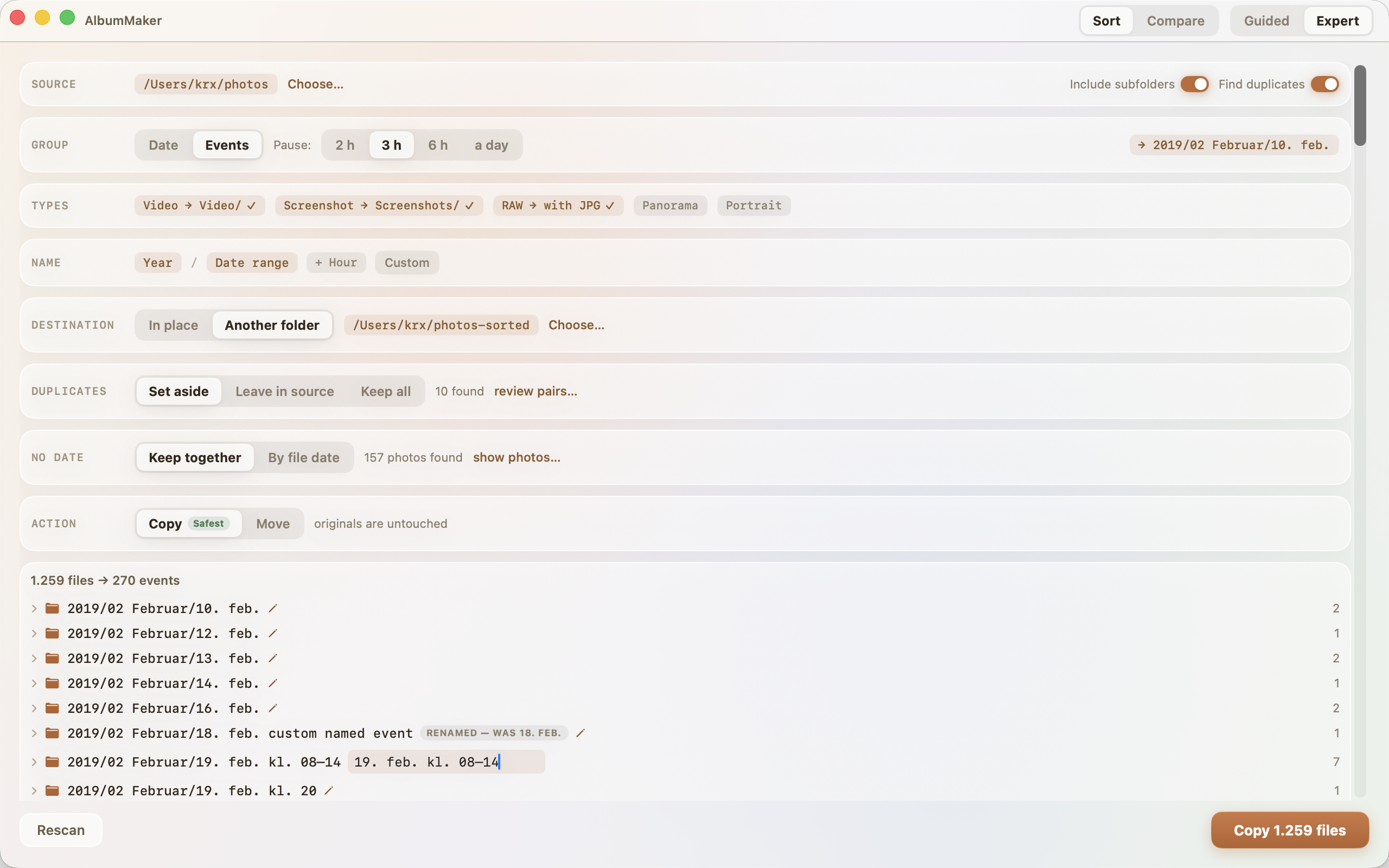
Task: Click Copy 1.259 files button
Action: [x=1290, y=829]
